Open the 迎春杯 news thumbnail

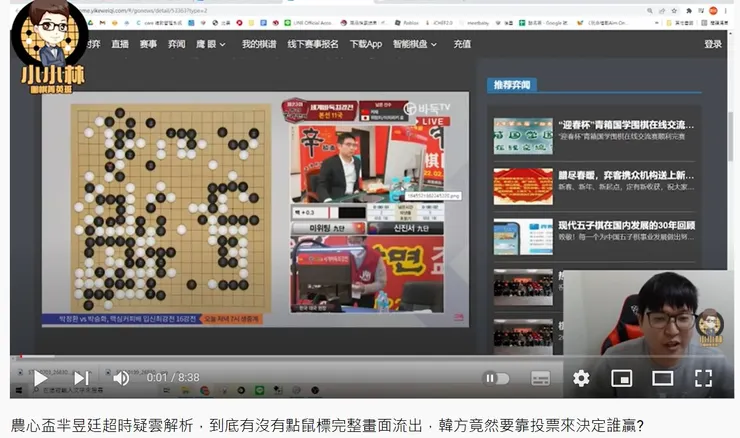pyautogui.click(x=523, y=136)
